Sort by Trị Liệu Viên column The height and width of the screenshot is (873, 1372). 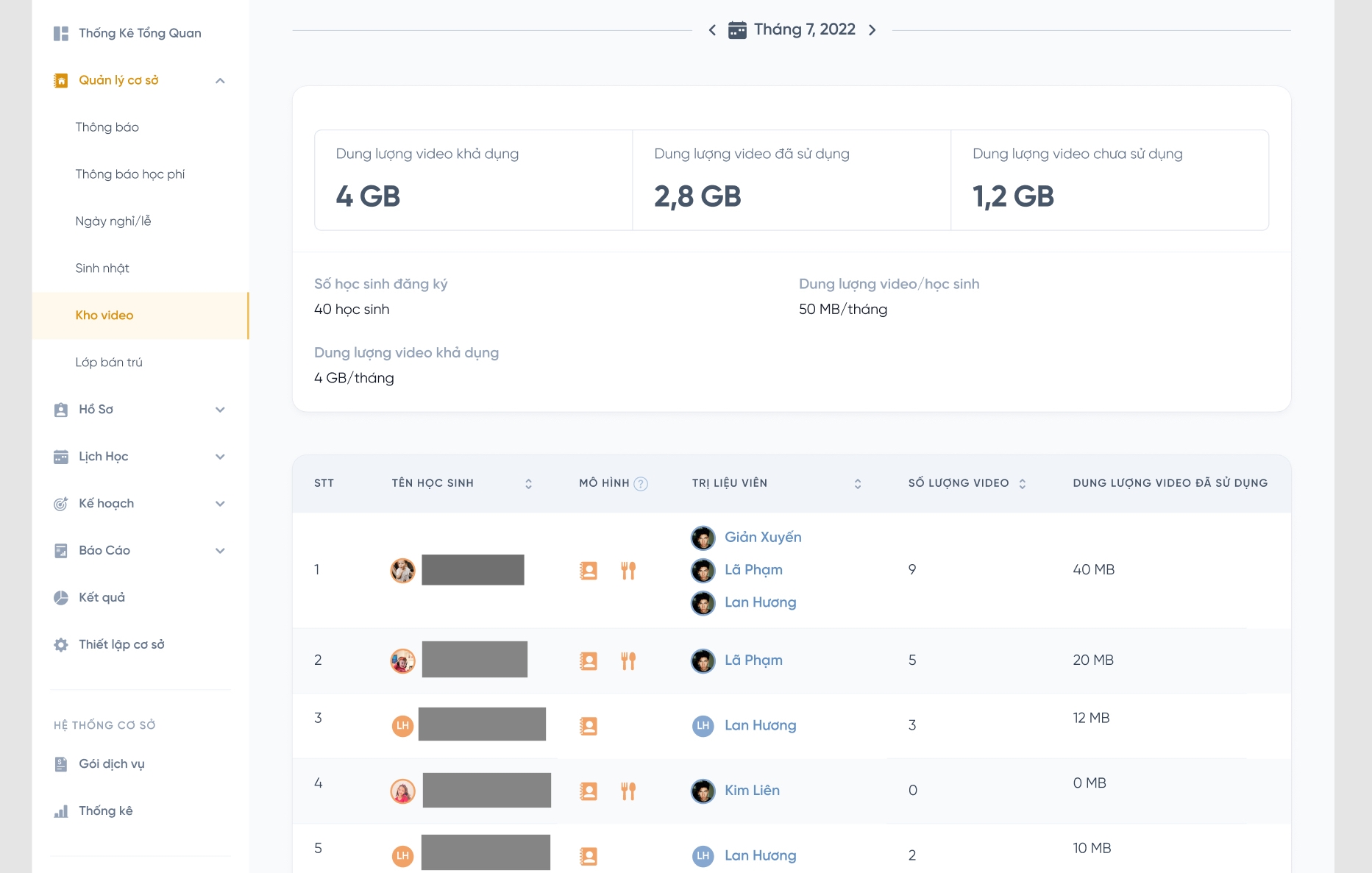(x=858, y=484)
